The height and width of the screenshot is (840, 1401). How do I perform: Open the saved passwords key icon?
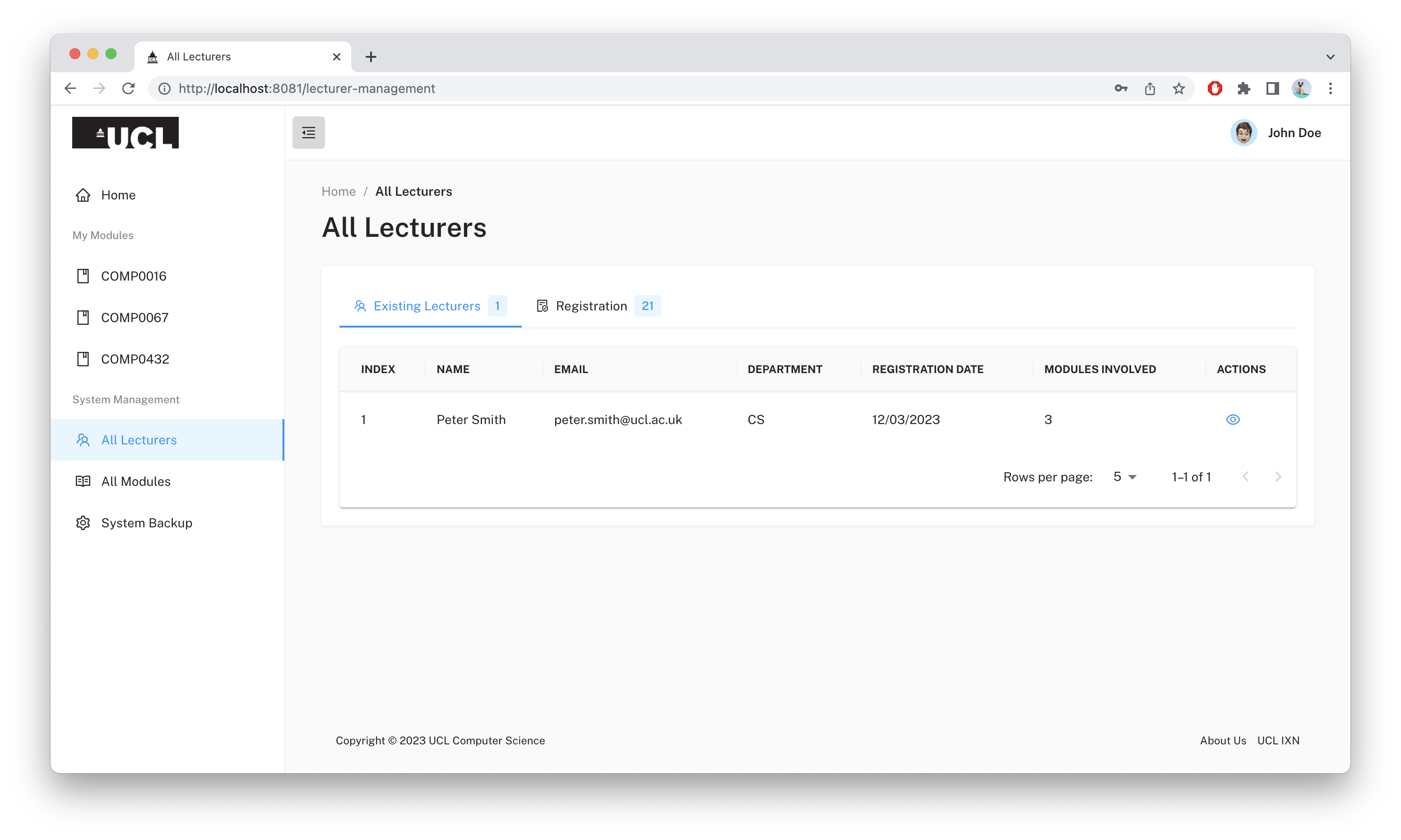1120,88
